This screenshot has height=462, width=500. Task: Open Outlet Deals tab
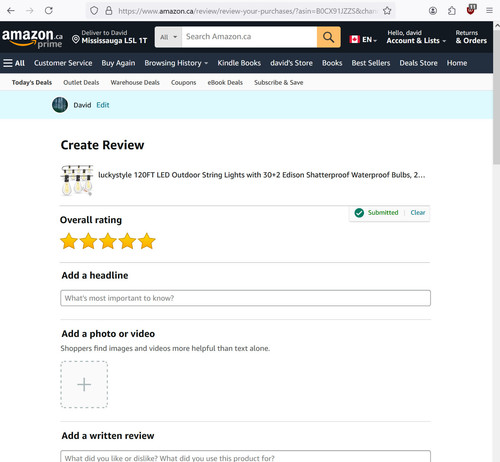pos(81,82)
